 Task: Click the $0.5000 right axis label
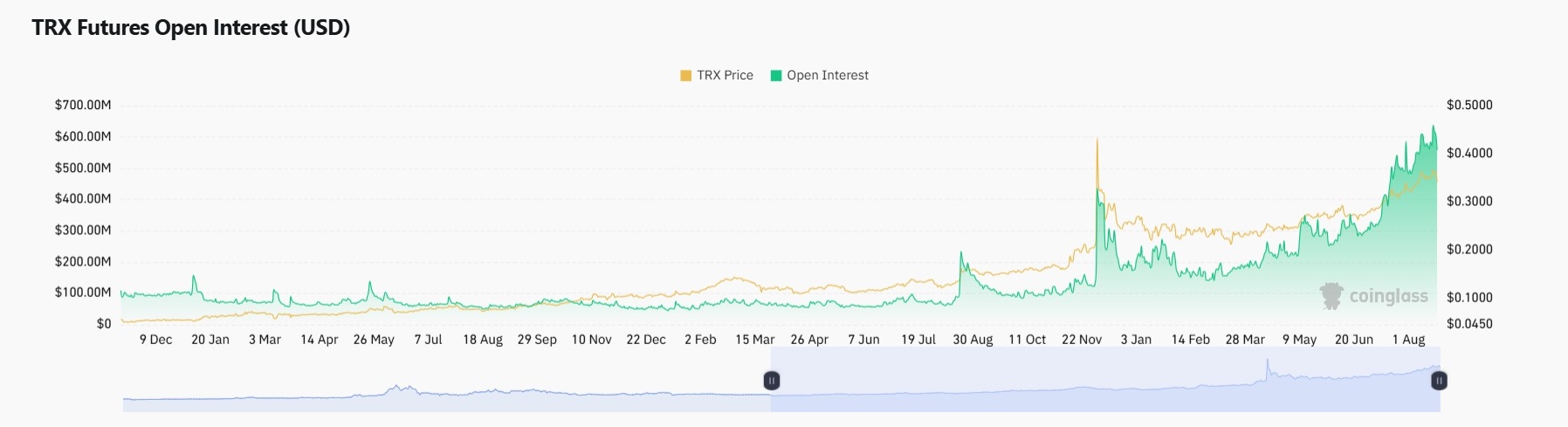1469,105
